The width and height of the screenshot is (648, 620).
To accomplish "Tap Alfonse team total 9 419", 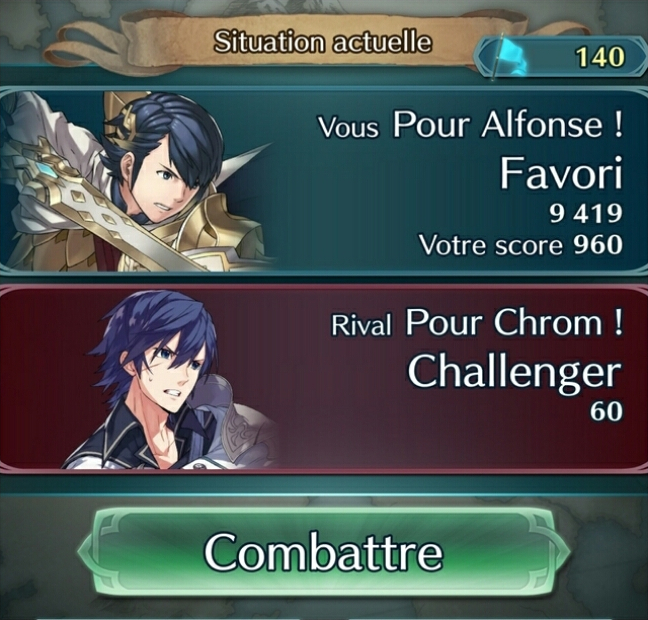I will (585, 214).
